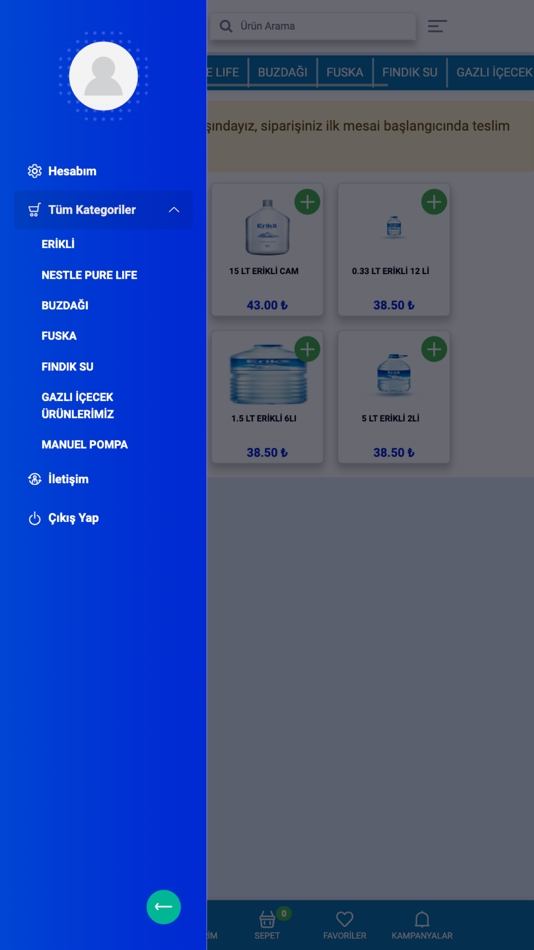
Task: Click the profile avatar picture
Action: point(103,76)
